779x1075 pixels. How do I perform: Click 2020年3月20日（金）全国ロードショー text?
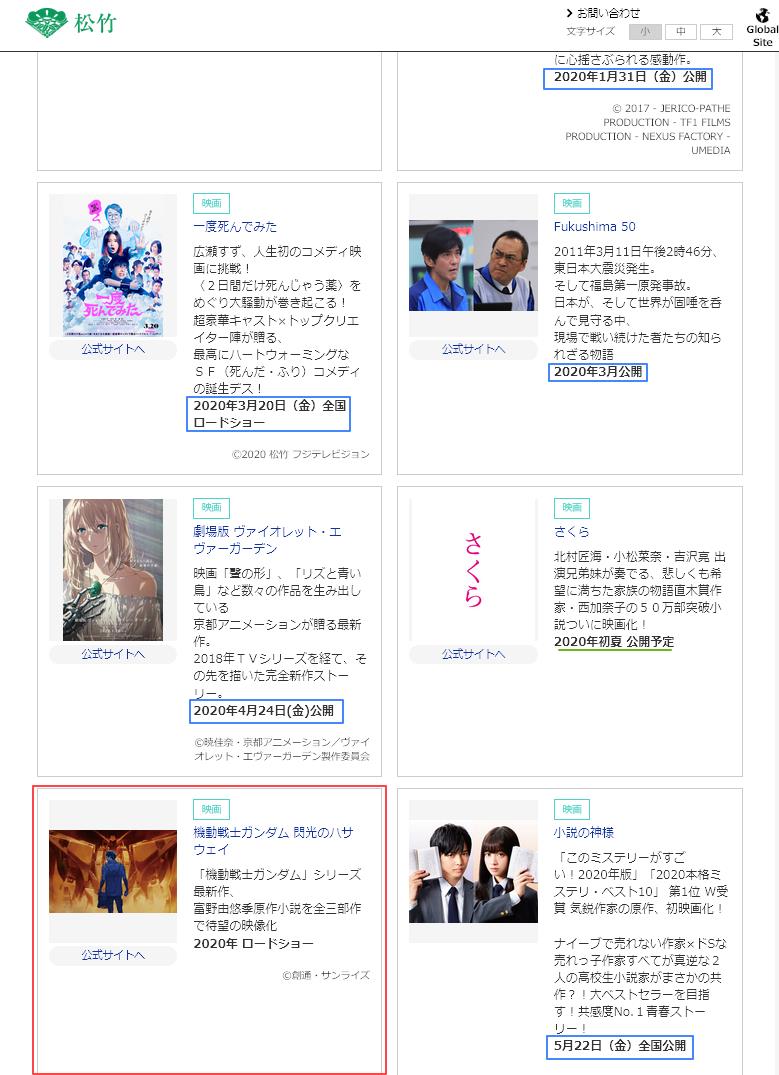point(269,414)
